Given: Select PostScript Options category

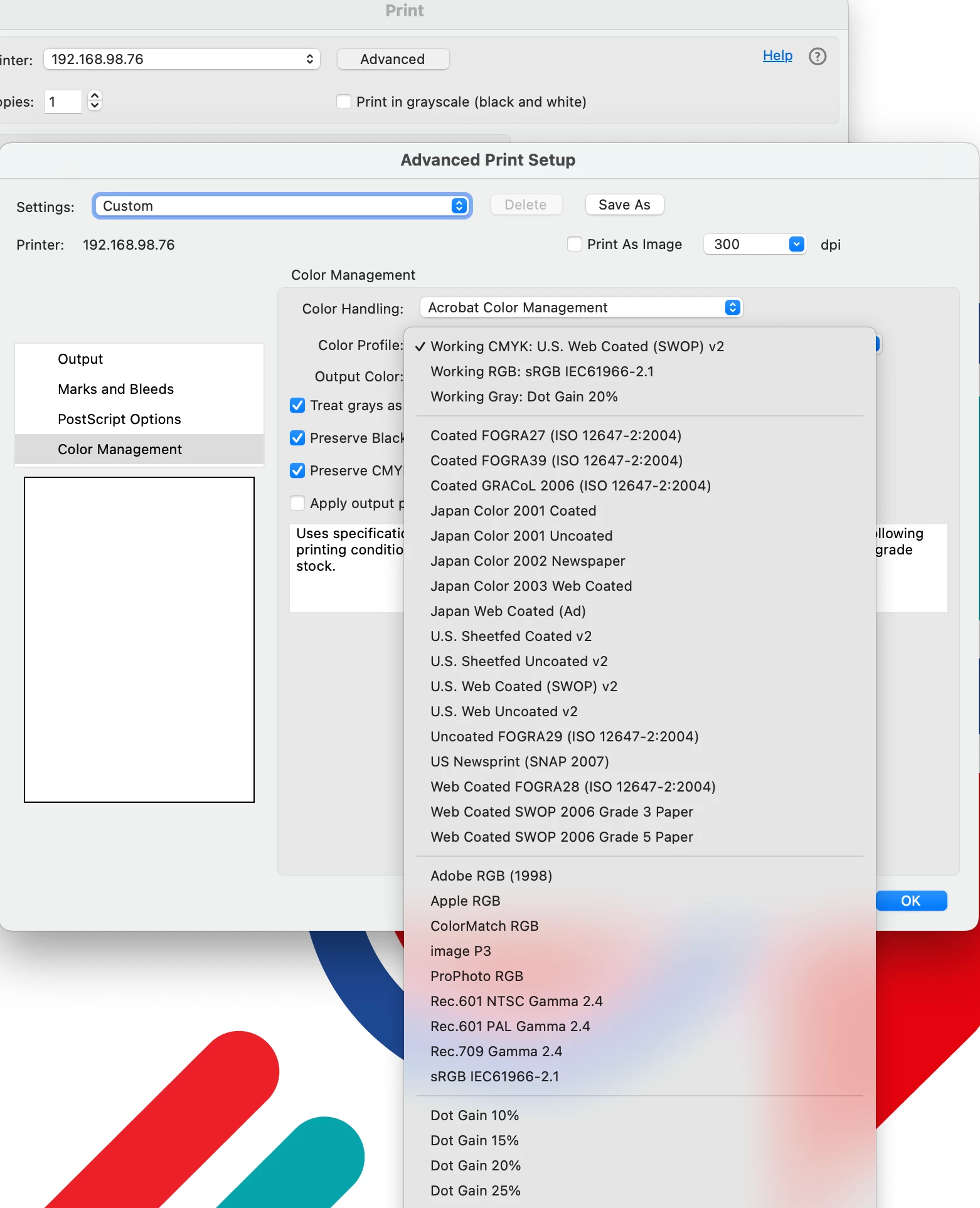Looking at the screenshot, I should point(139,419).
